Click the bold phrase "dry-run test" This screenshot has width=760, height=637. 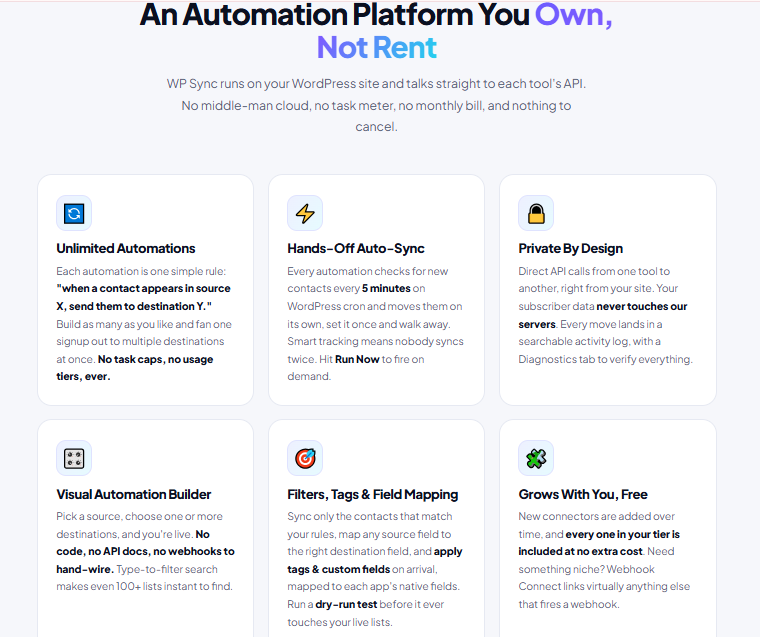click(x=346, y=605)
